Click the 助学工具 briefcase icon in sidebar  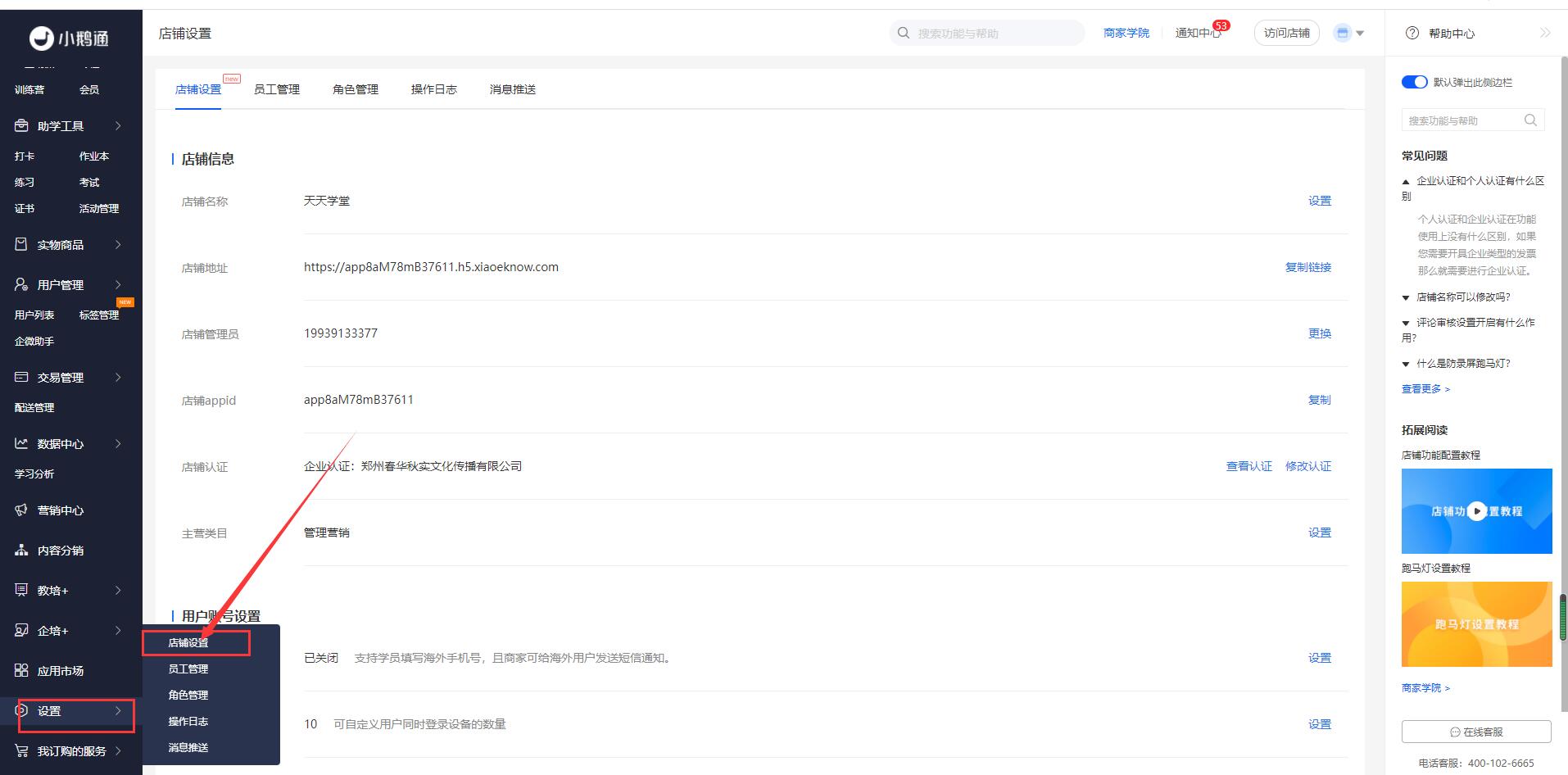[x=22, y=125]
